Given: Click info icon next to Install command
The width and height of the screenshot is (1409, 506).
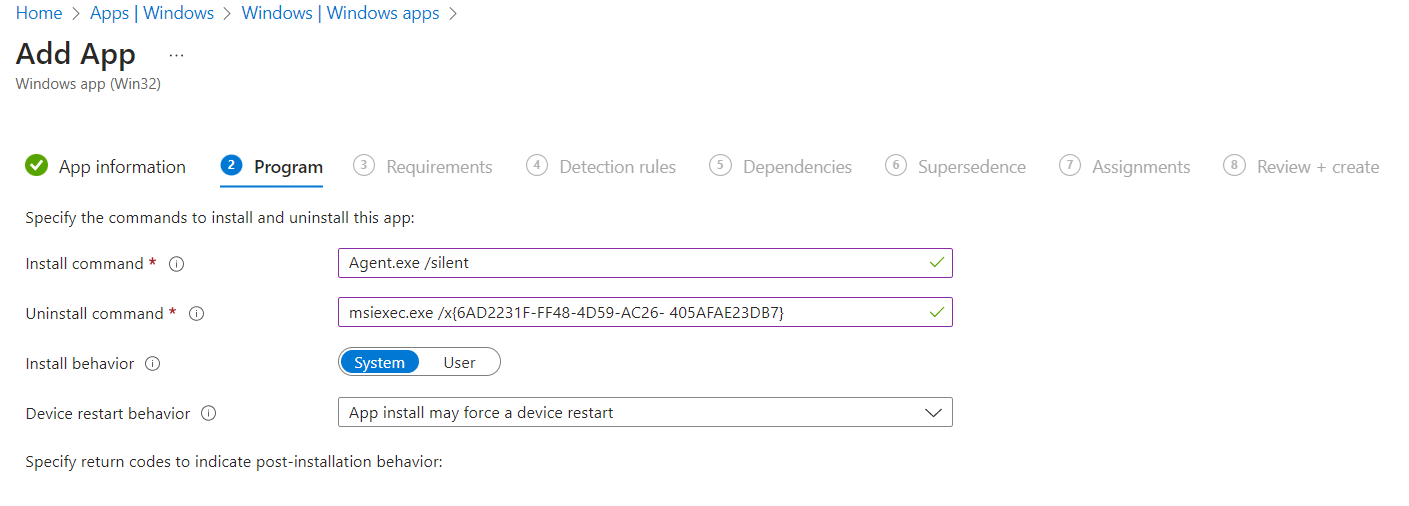Looking at the screenshot, I should coord(177,264).
